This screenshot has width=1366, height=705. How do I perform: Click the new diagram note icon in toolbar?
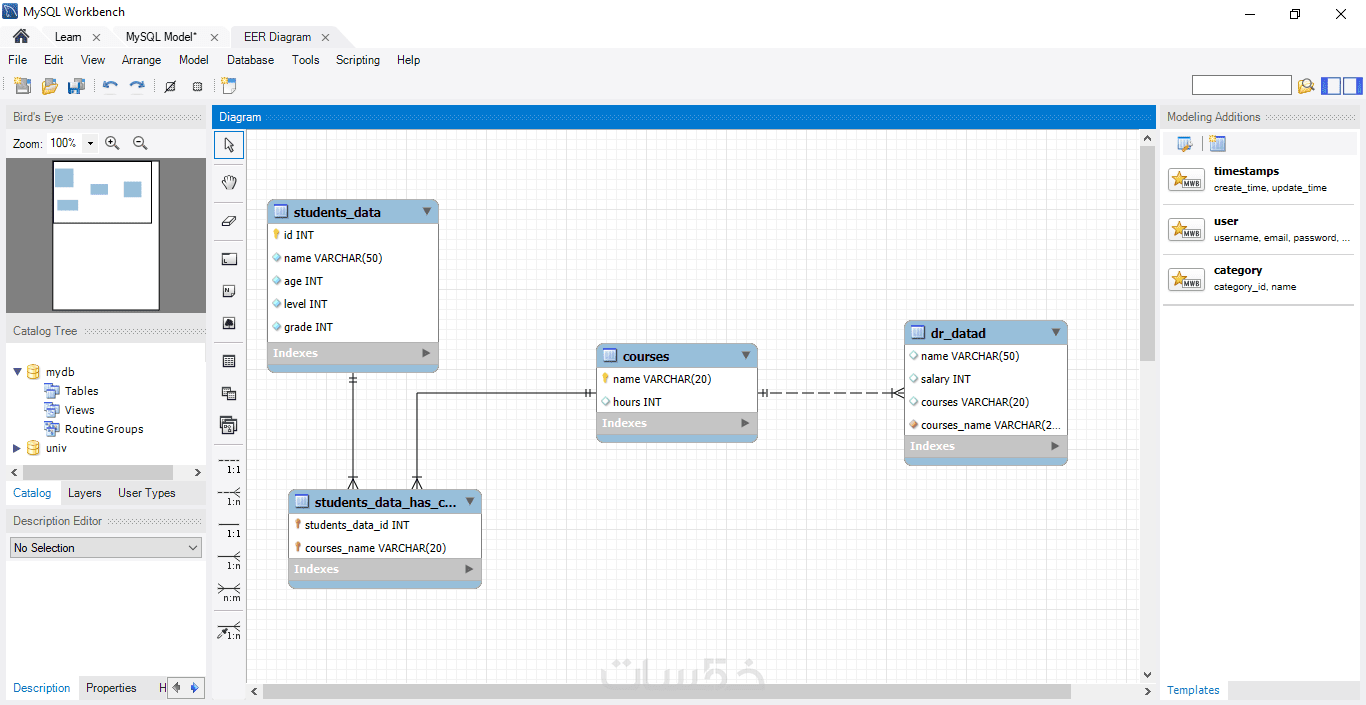[x=229, y=86]
